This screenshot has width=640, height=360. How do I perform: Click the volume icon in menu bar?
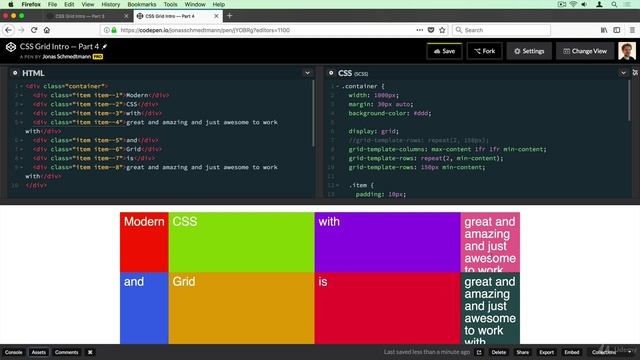point(584,4)
